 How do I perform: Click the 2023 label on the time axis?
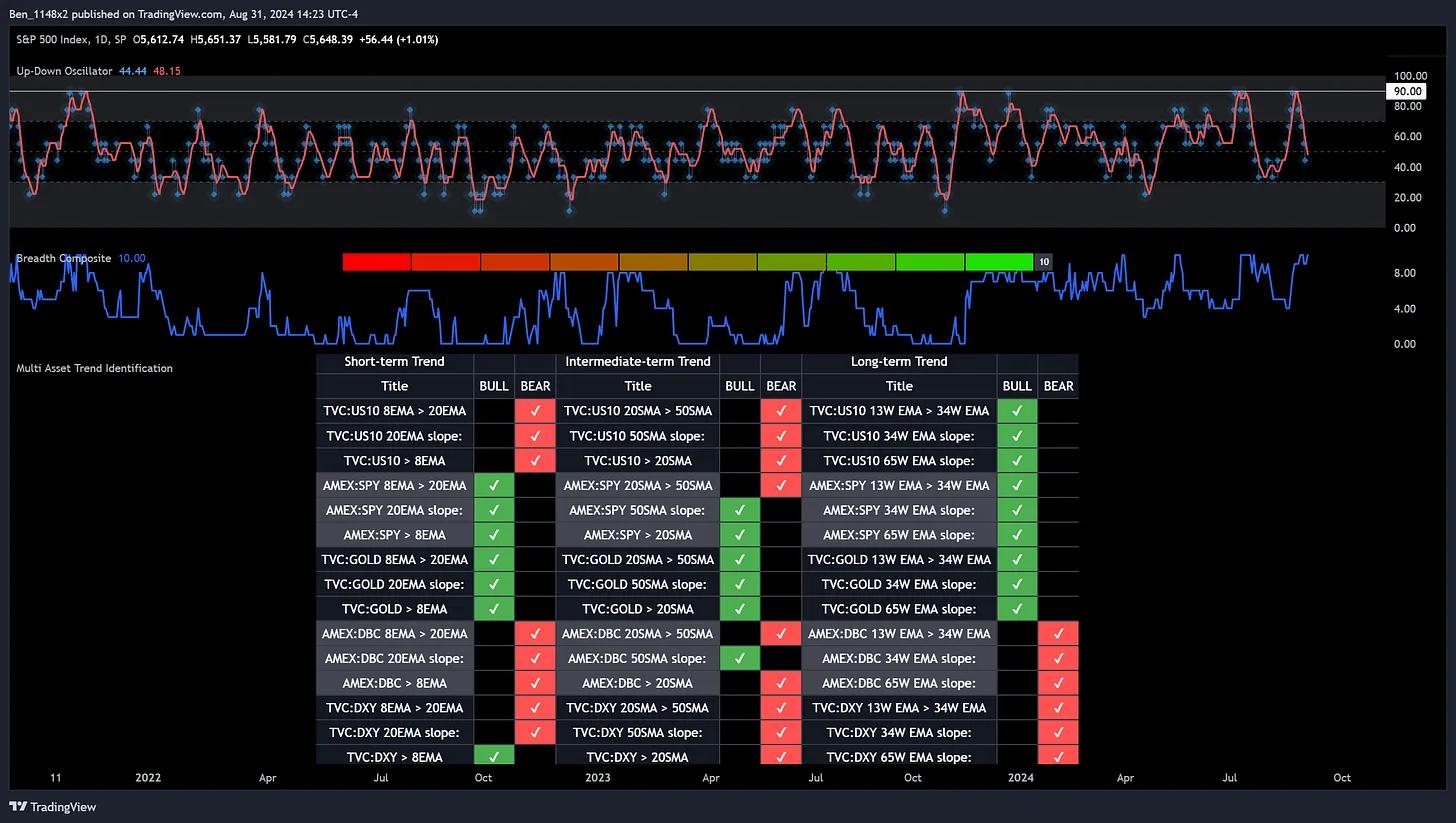click(598, 777)
